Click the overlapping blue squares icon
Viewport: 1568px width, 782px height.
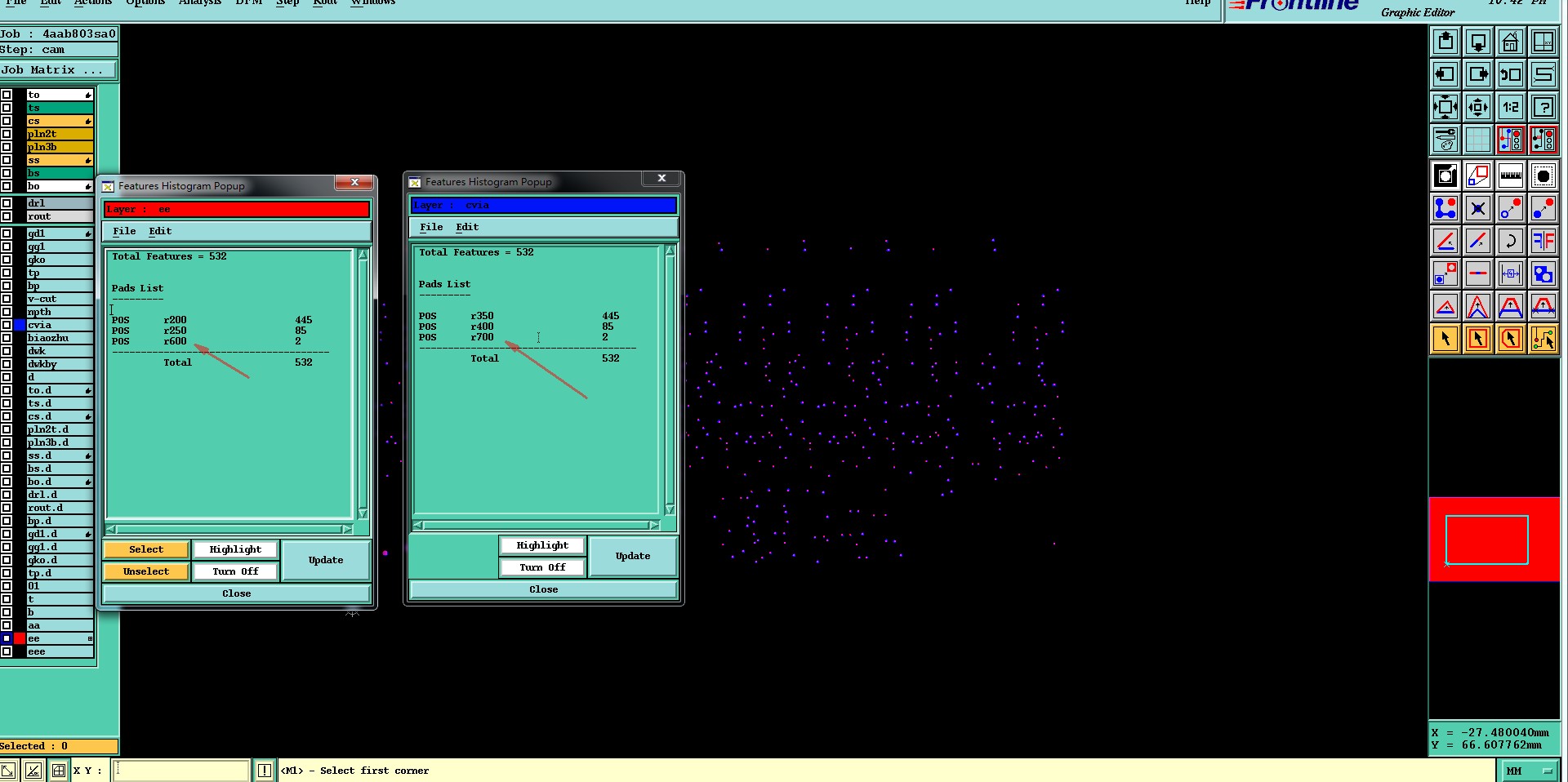pos(1543,273)
